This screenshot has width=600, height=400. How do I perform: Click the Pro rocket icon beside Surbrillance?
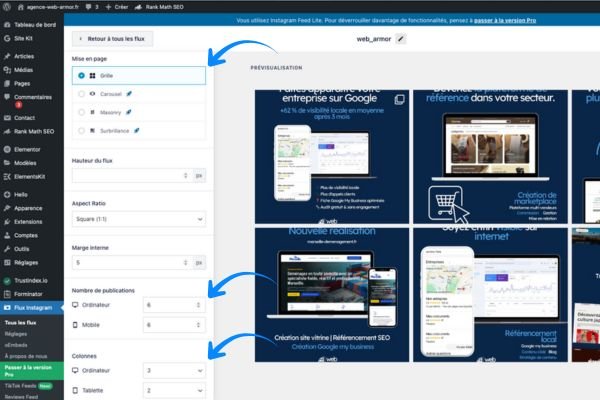coord(137,131)
